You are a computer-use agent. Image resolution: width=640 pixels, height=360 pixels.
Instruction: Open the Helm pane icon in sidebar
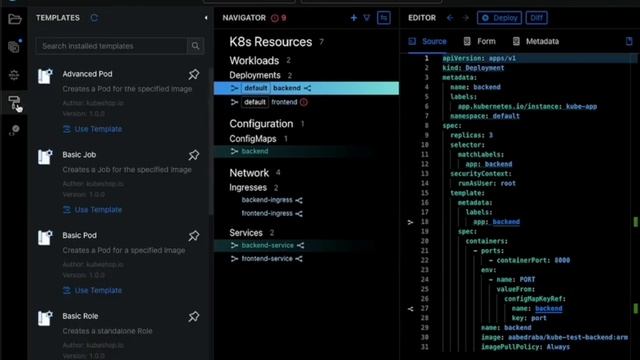click(14, 75)
